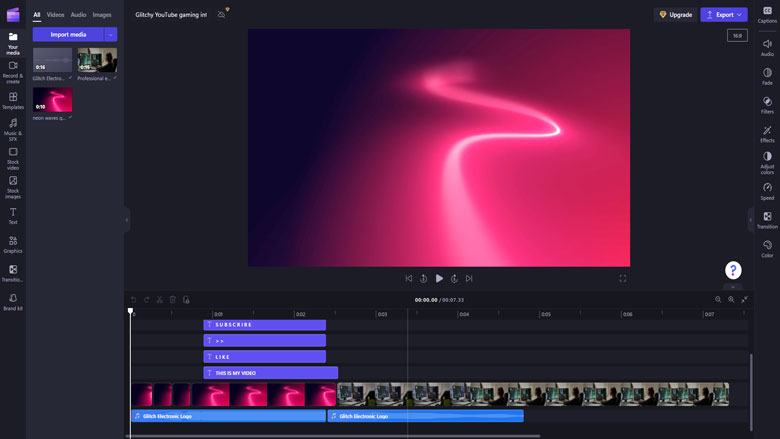Open the Stock video library

click(x=13, y=158)
